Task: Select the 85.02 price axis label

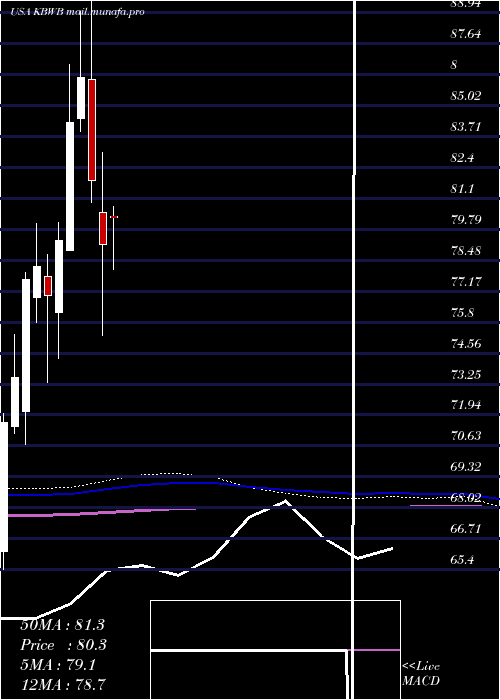Action: click(466, 95)
